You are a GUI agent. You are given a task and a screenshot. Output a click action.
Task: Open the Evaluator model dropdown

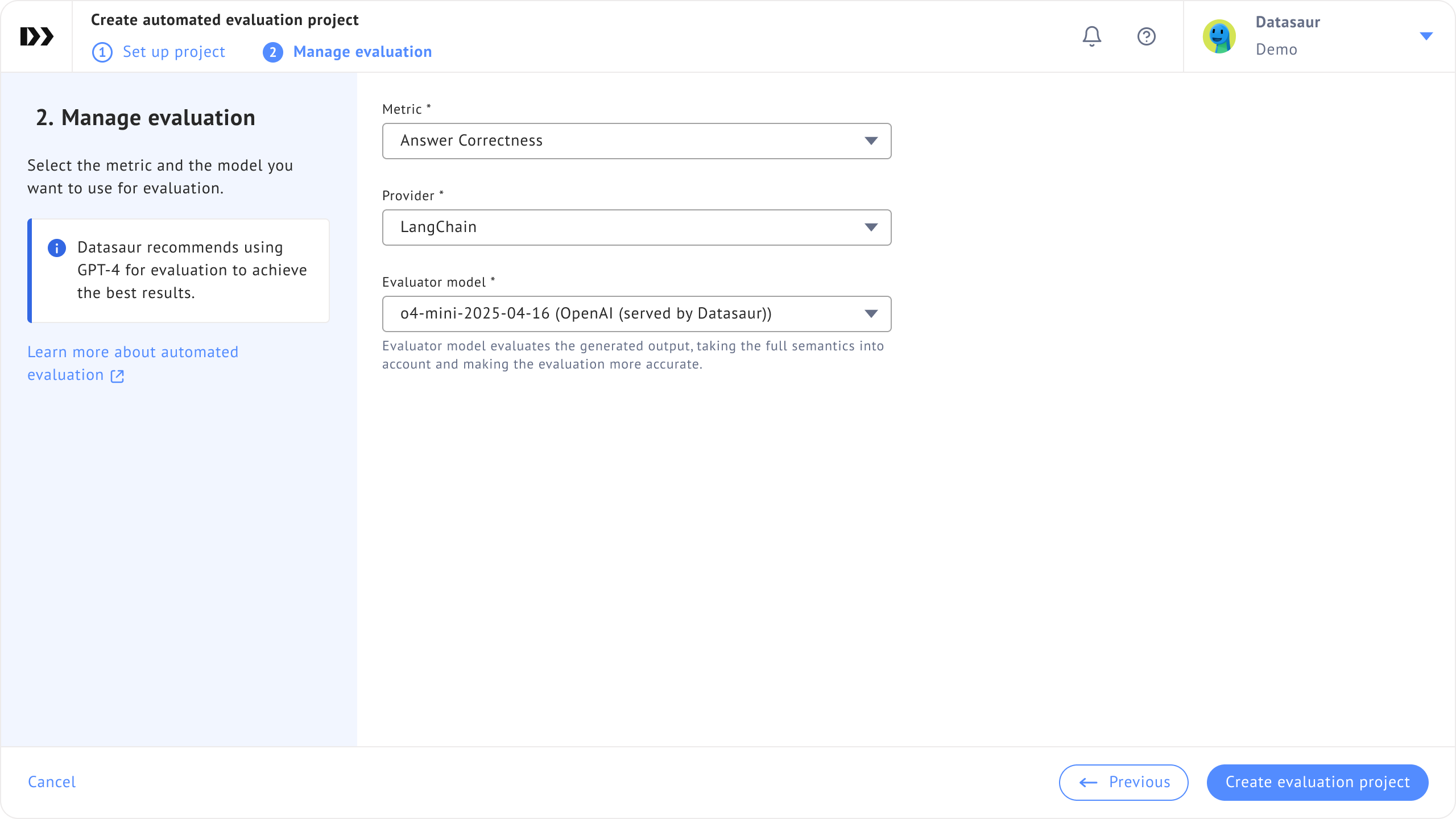coord(636,314)
